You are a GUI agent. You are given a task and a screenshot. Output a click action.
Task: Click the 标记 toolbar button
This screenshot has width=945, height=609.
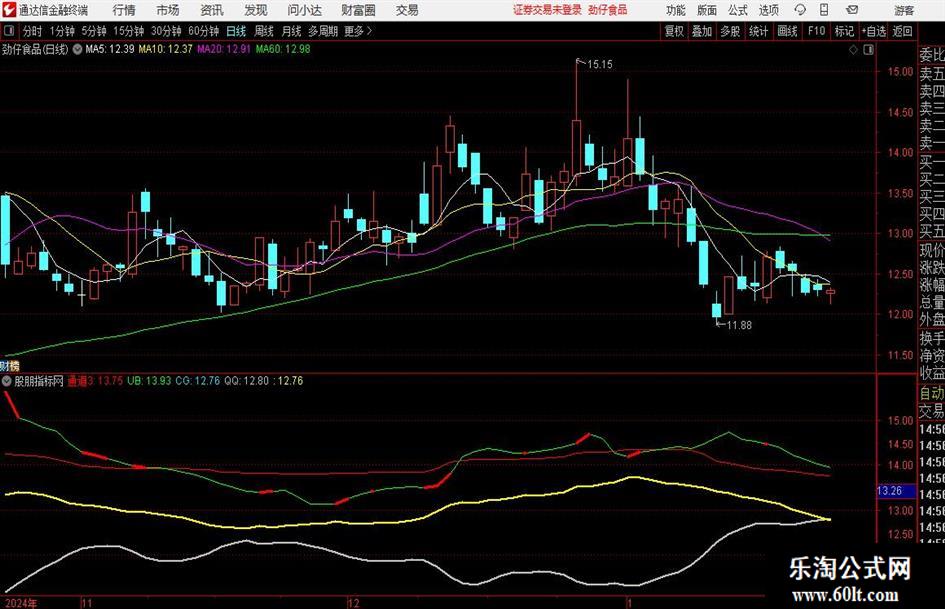click(x=844, y=31)
